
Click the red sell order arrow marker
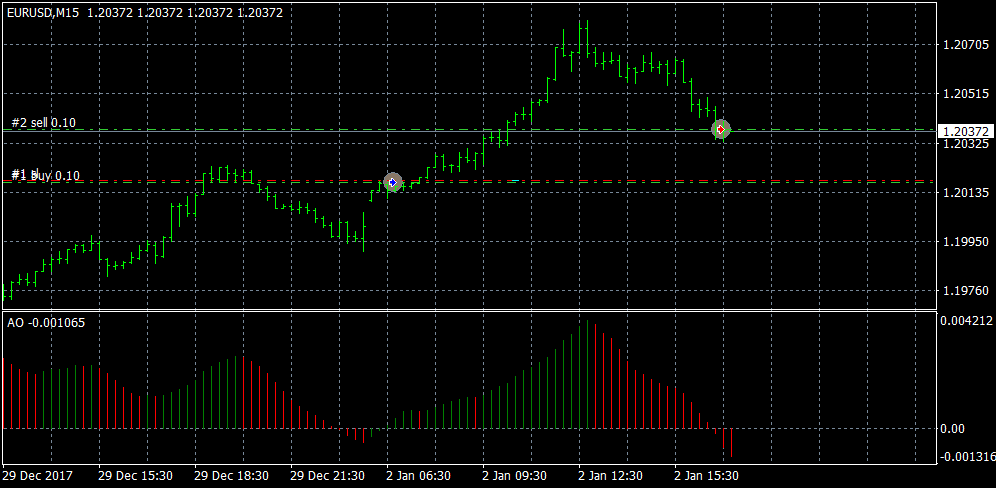[x=720, y=130]
